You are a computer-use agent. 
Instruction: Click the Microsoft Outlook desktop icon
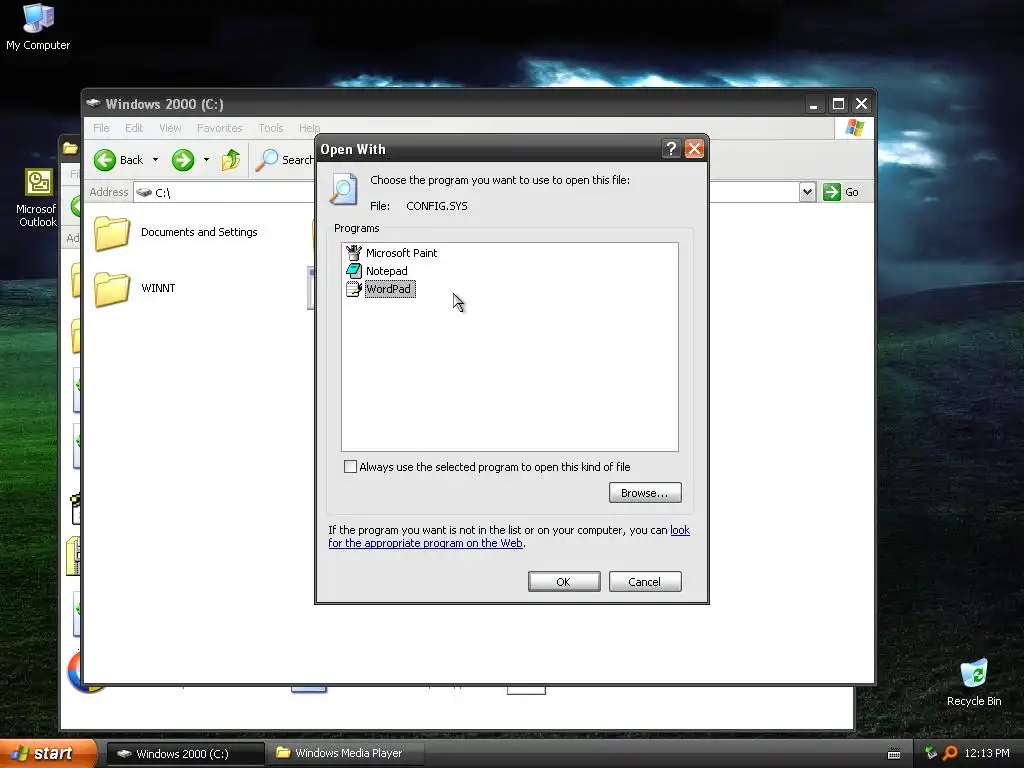(x=37, y=198)
